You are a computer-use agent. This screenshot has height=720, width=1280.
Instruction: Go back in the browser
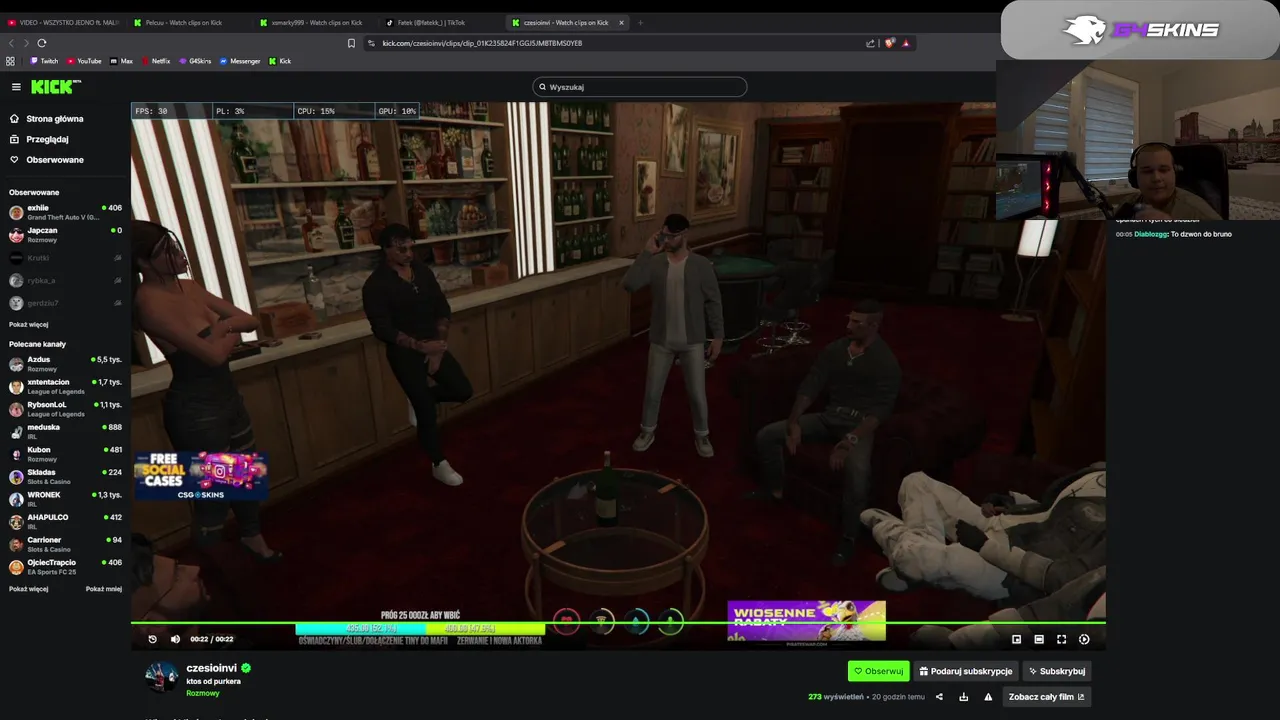11,43
